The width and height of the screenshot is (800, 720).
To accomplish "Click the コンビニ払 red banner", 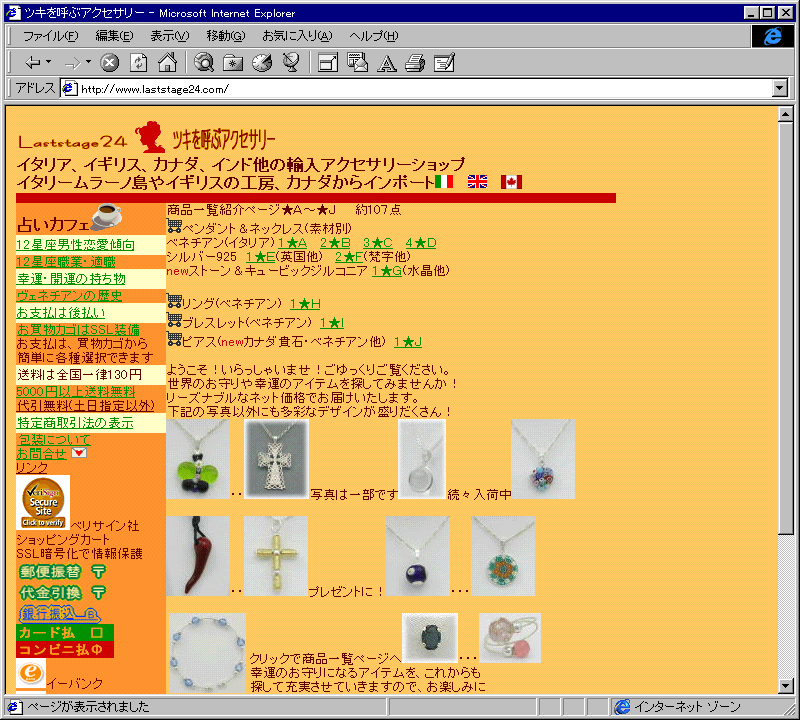I will [x=65, y=650].
